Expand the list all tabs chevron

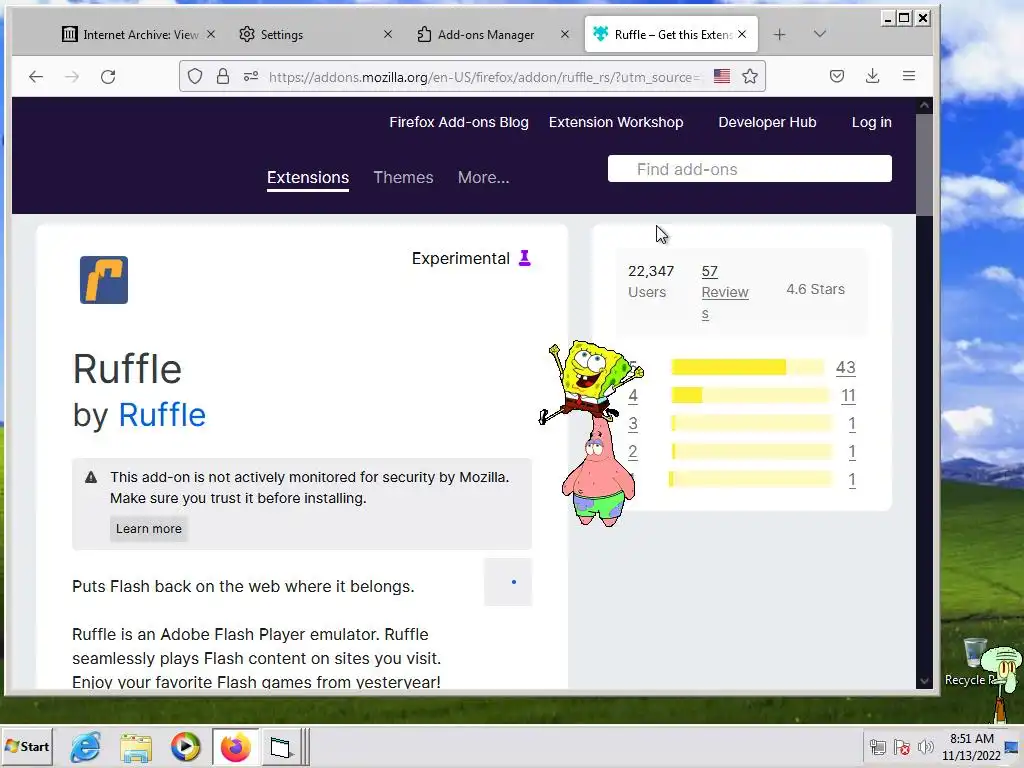click(820, 34)
